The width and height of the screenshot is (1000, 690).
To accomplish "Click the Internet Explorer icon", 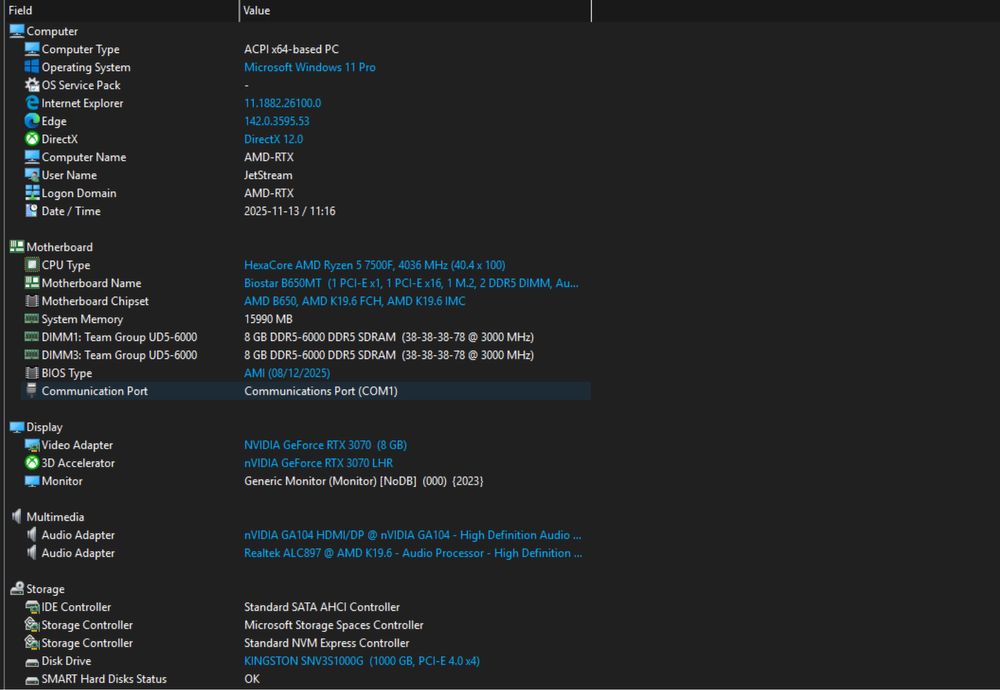I will click(32, 103).
